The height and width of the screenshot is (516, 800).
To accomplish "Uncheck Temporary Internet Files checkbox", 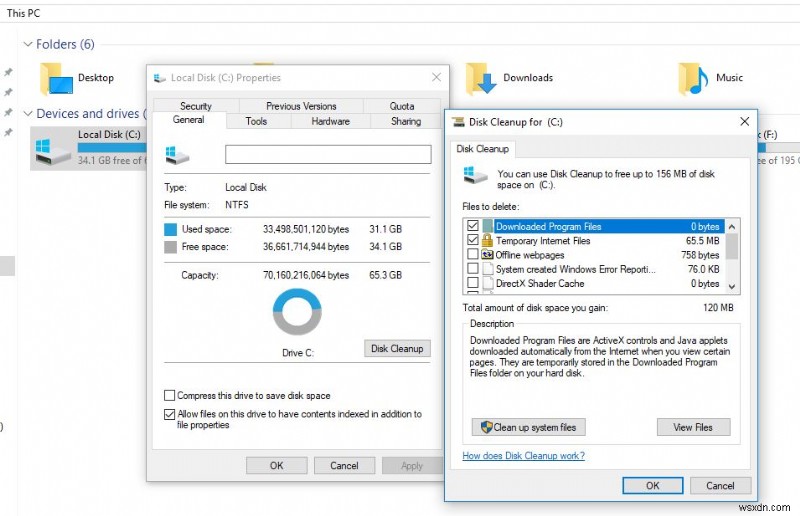I will coord(472,240).
